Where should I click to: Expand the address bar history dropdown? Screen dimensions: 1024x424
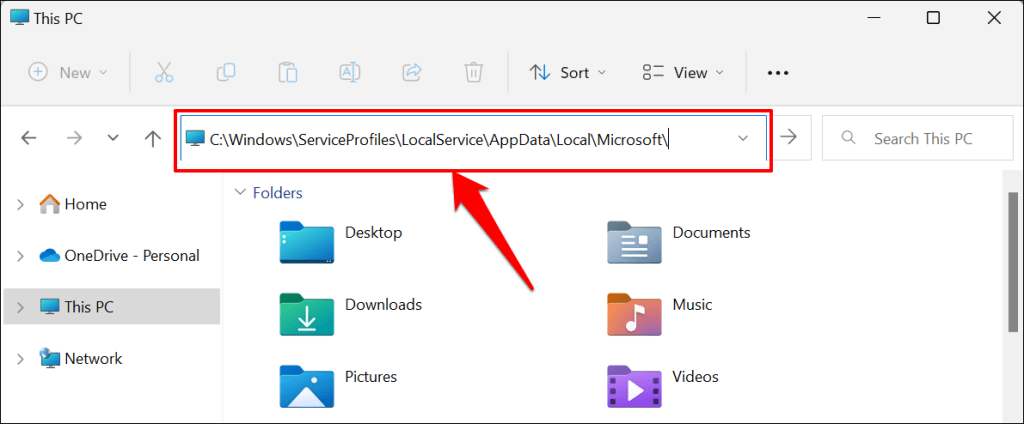click(743, 138)
